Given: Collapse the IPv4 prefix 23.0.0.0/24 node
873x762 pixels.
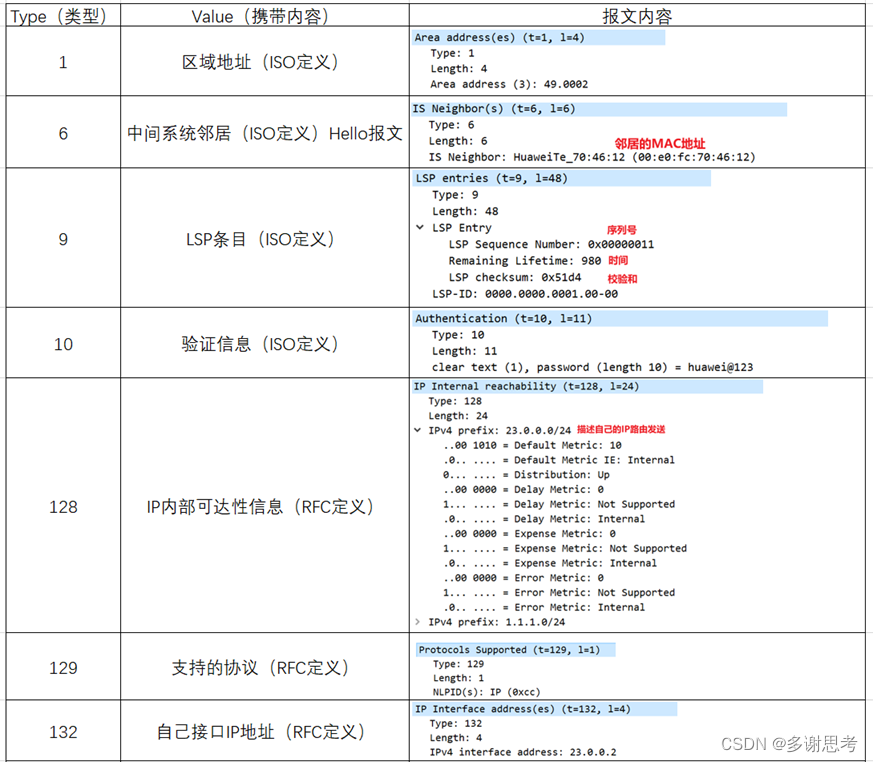Looking at the screenshot, I should click(418, 430).
